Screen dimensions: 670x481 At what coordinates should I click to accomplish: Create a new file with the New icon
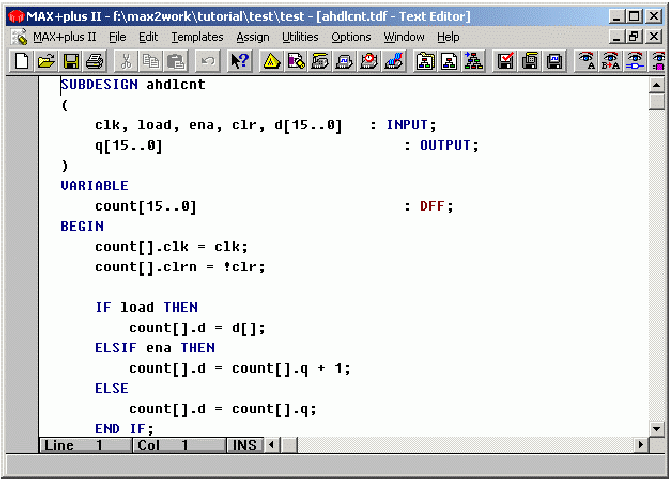point(21,62)
